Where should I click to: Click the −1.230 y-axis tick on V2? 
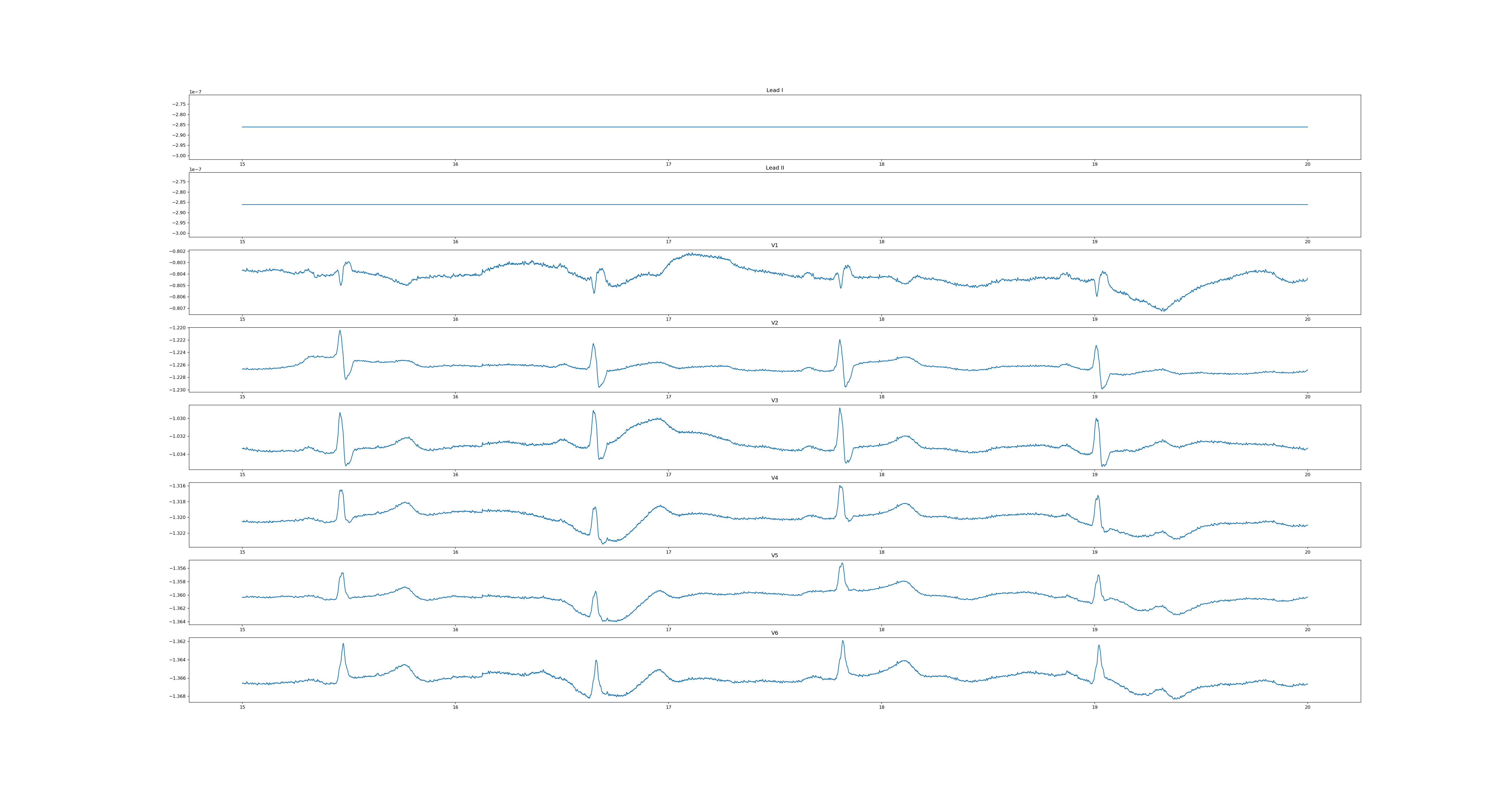[x=178, y=390]
